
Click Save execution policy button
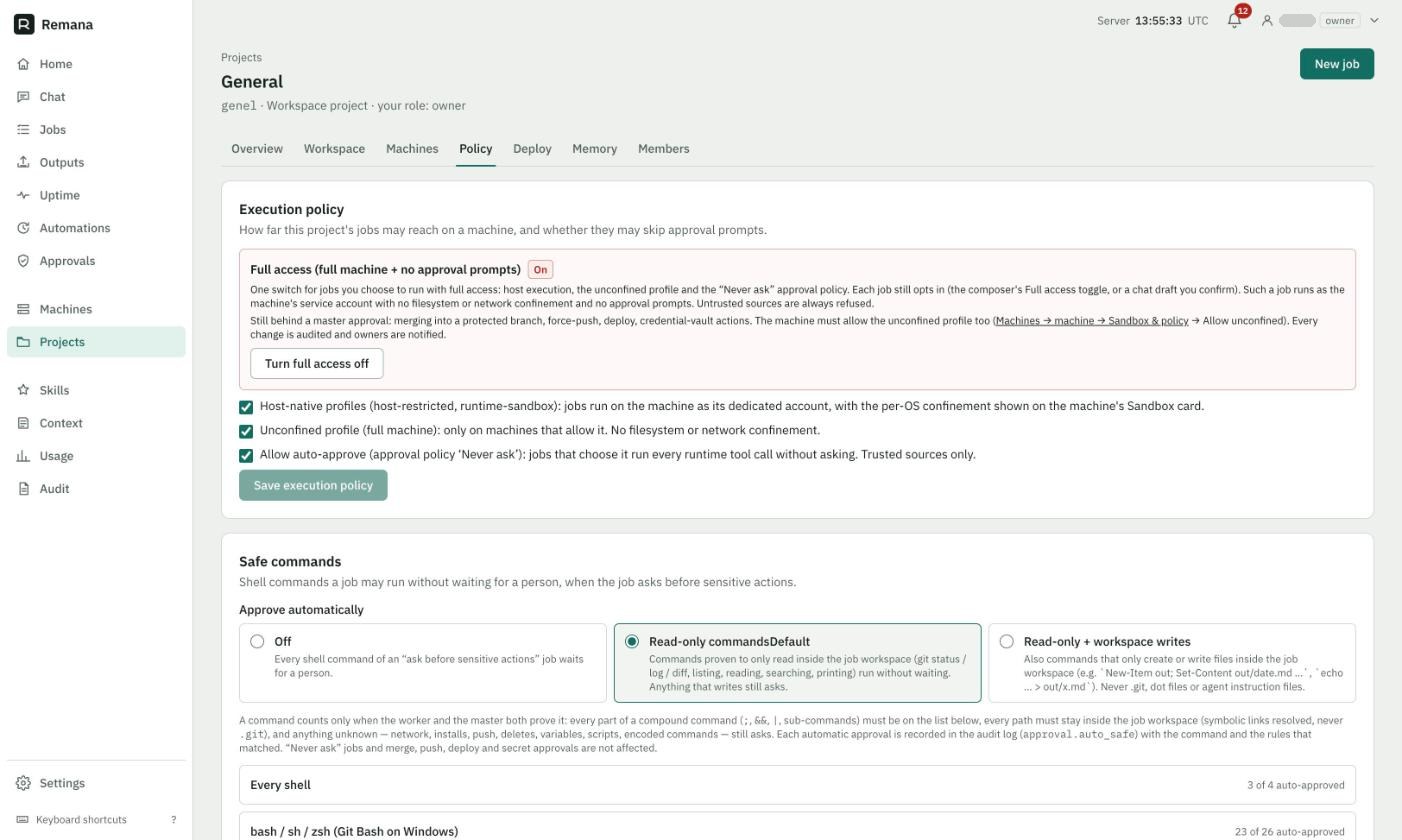pyautogui.click(x=313, y=486)
